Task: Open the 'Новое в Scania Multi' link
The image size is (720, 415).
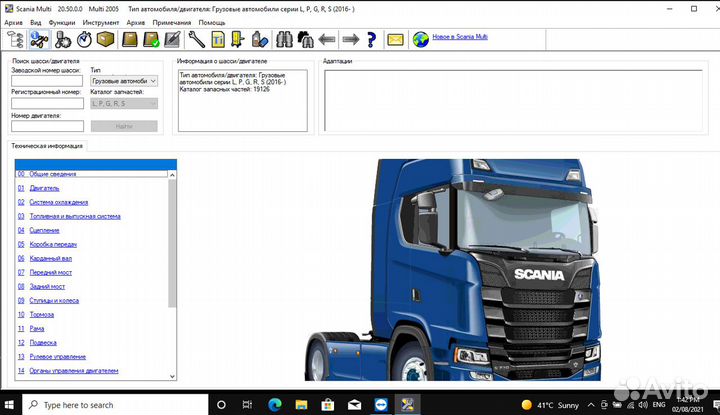Action: [x=460, y=37]
